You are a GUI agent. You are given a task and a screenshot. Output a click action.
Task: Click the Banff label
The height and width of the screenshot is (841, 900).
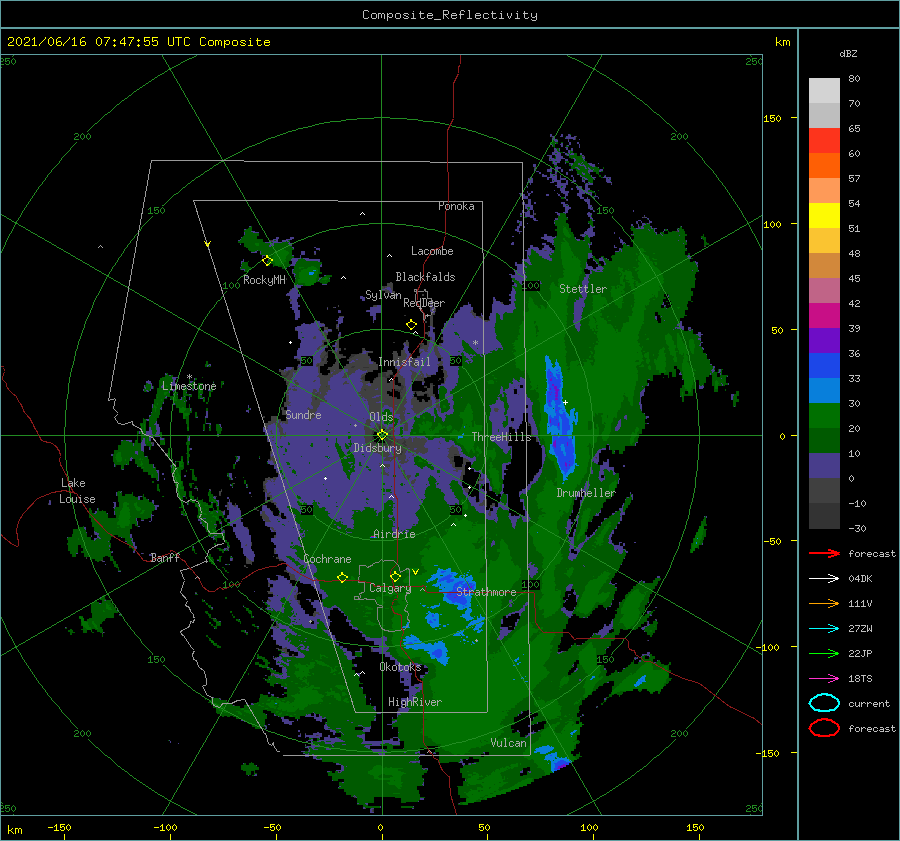pos(165,557)
